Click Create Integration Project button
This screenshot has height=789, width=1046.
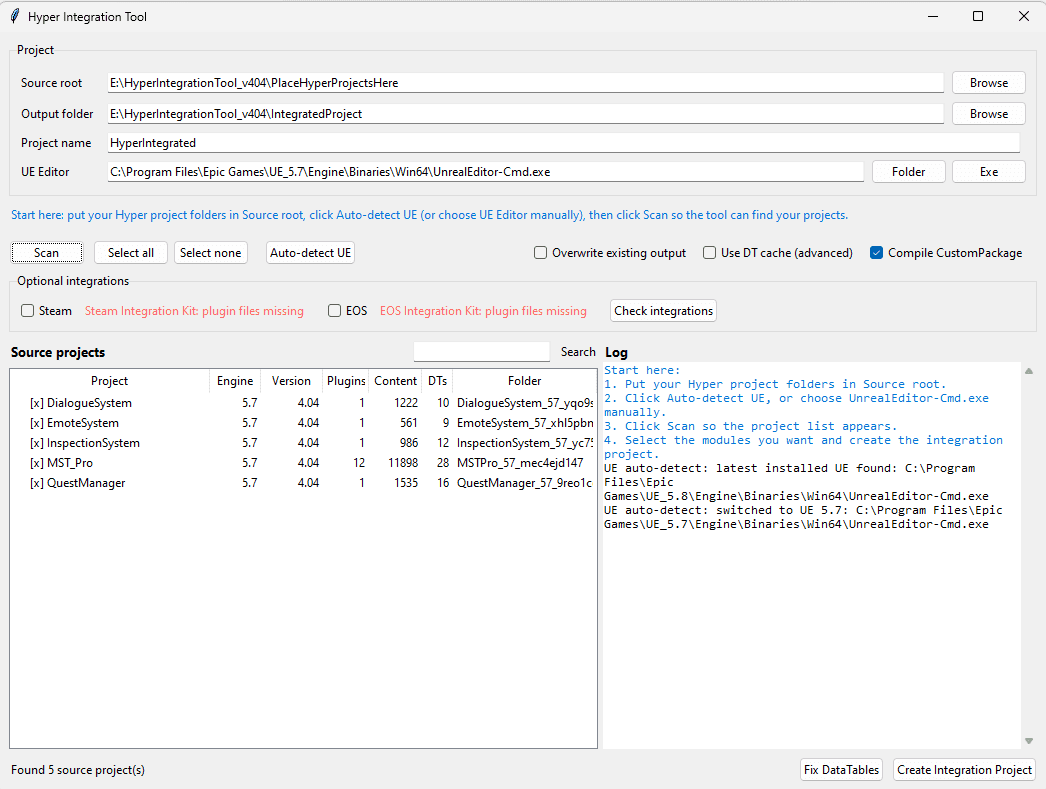point(964,770)
